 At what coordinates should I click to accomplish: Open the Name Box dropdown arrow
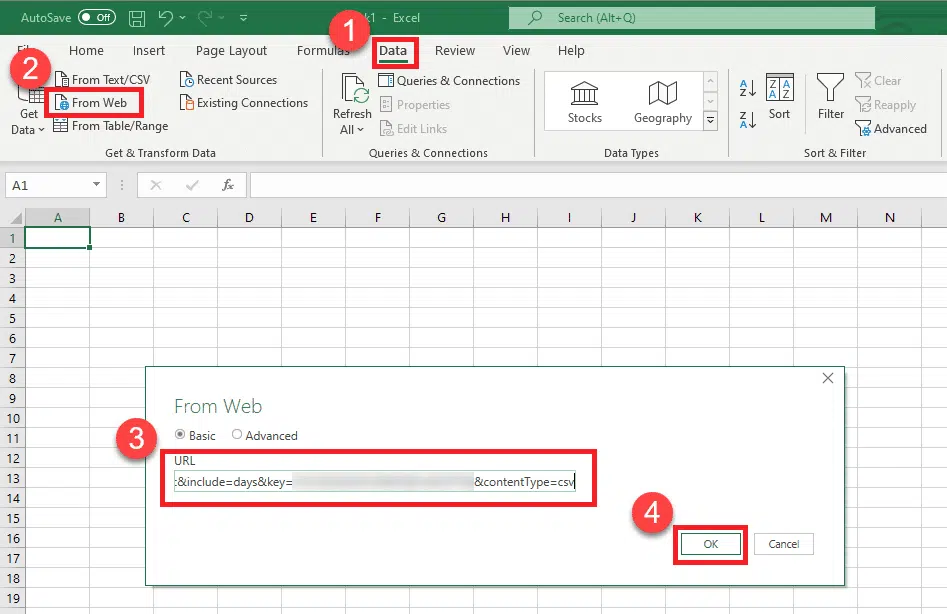(97, 185)
